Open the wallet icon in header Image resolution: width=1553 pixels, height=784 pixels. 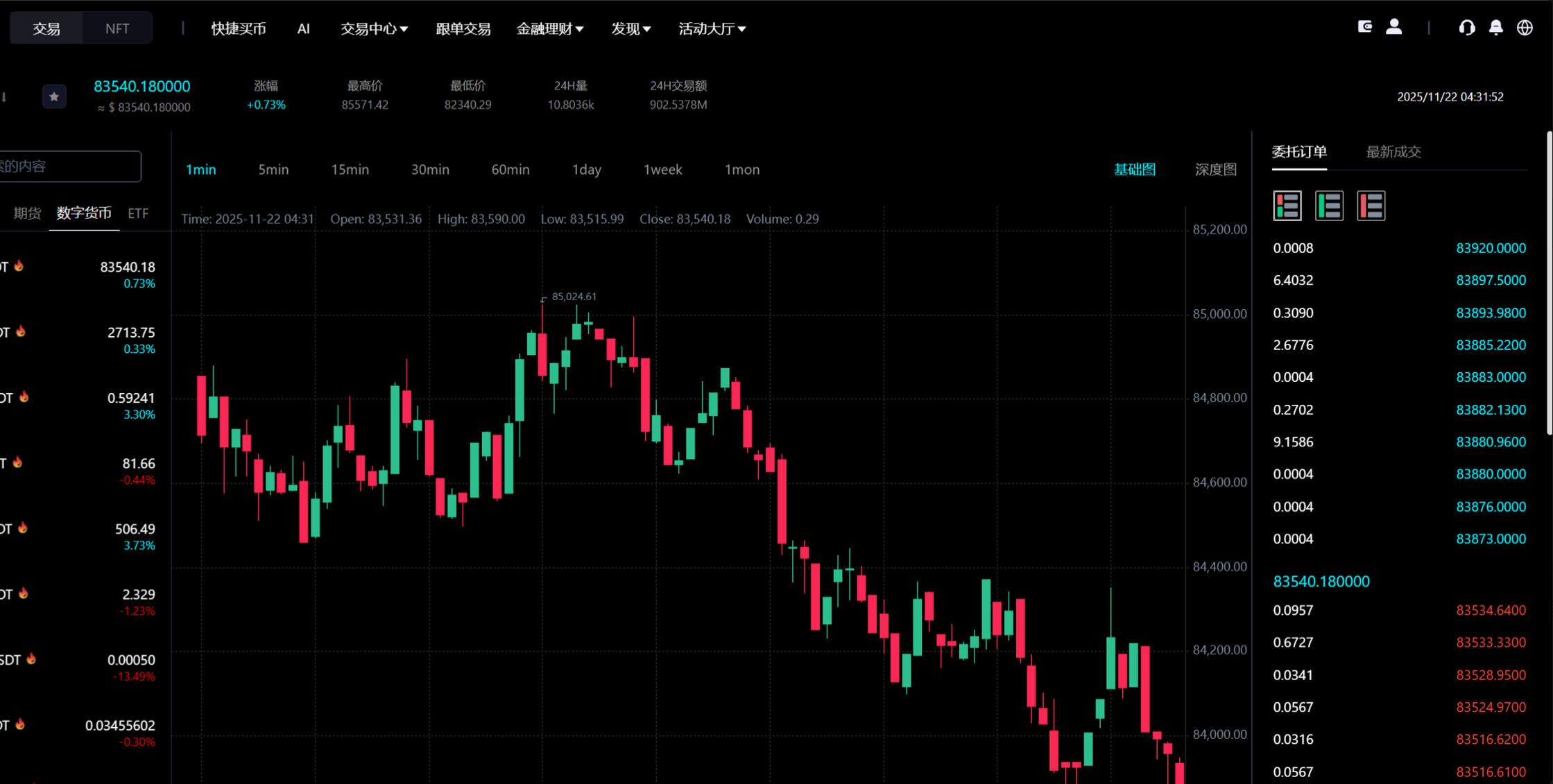pos(1364,27)
